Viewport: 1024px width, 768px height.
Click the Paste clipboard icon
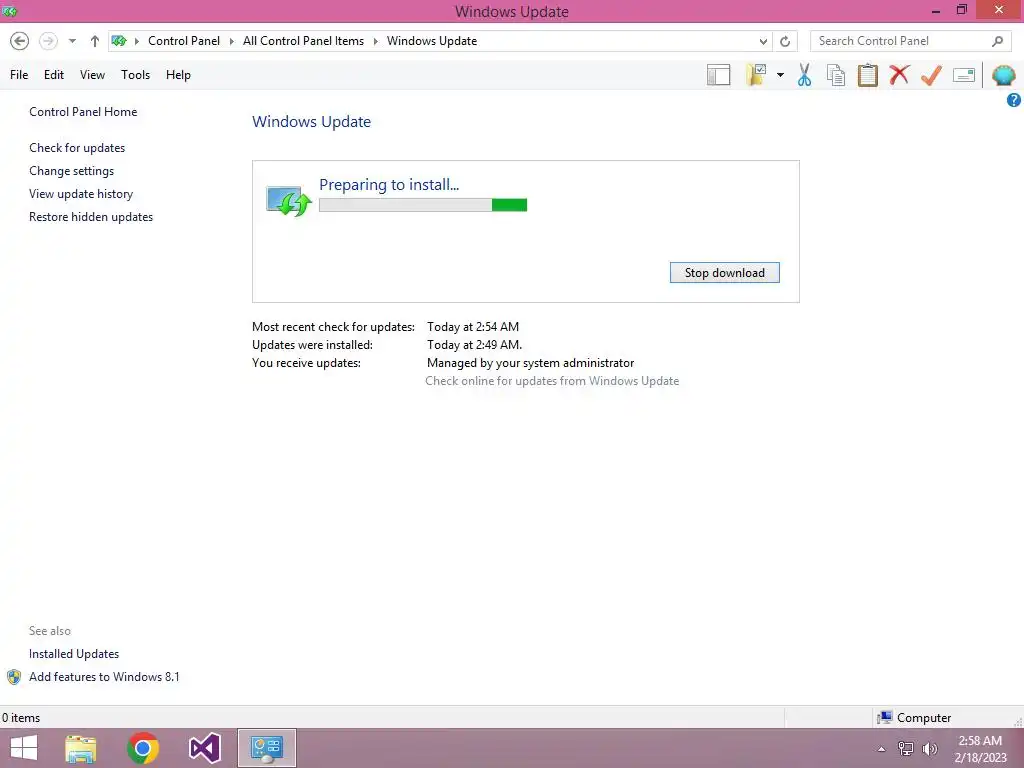coord(867,75)
